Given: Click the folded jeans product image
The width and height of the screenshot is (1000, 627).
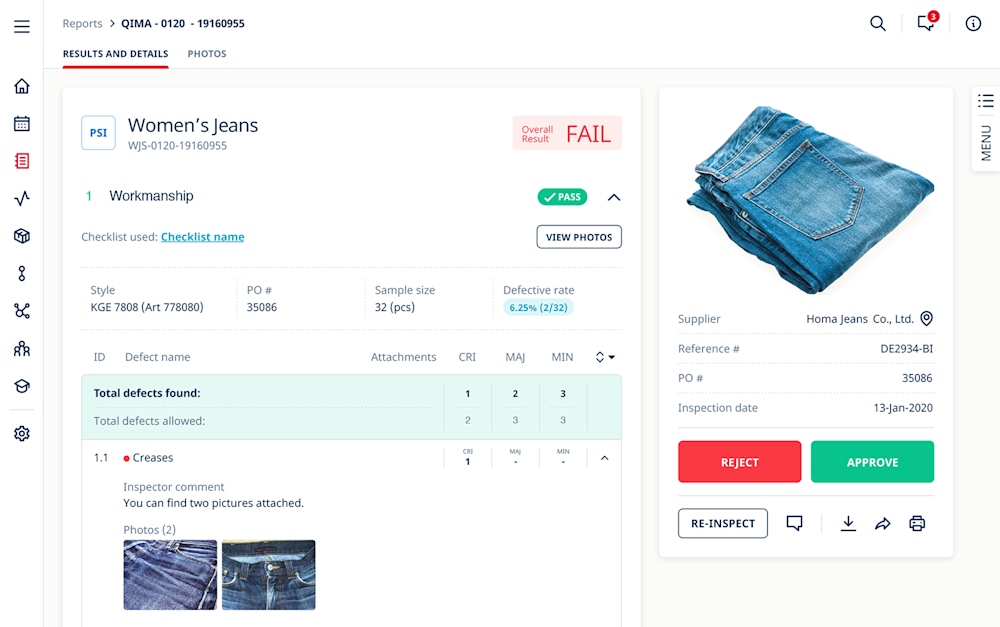Looking at the screenshot, I should pyautogui.click(x=809, y=198).
